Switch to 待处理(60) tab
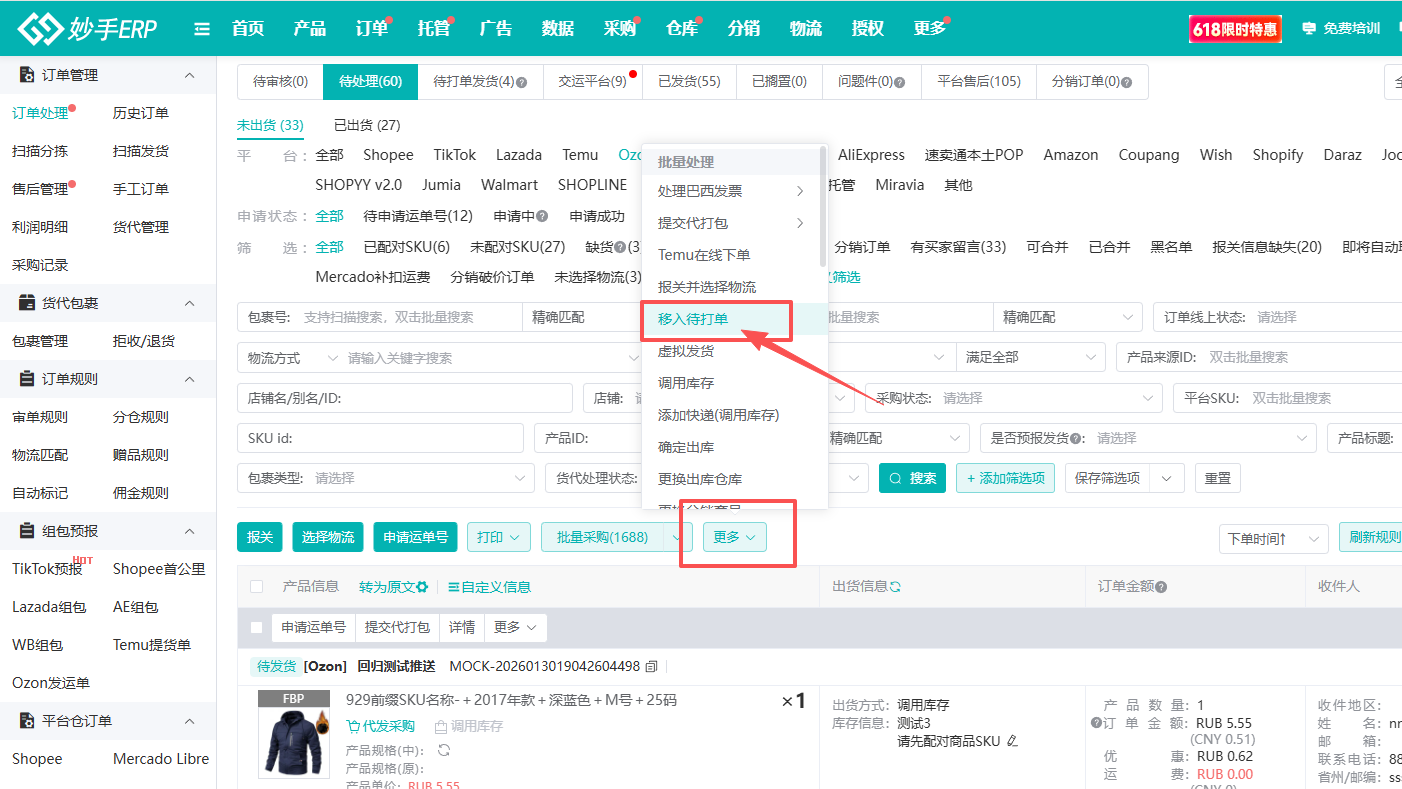Image resolution: width=1402 pixels, height=789 pixels. (x=371, y=82)
